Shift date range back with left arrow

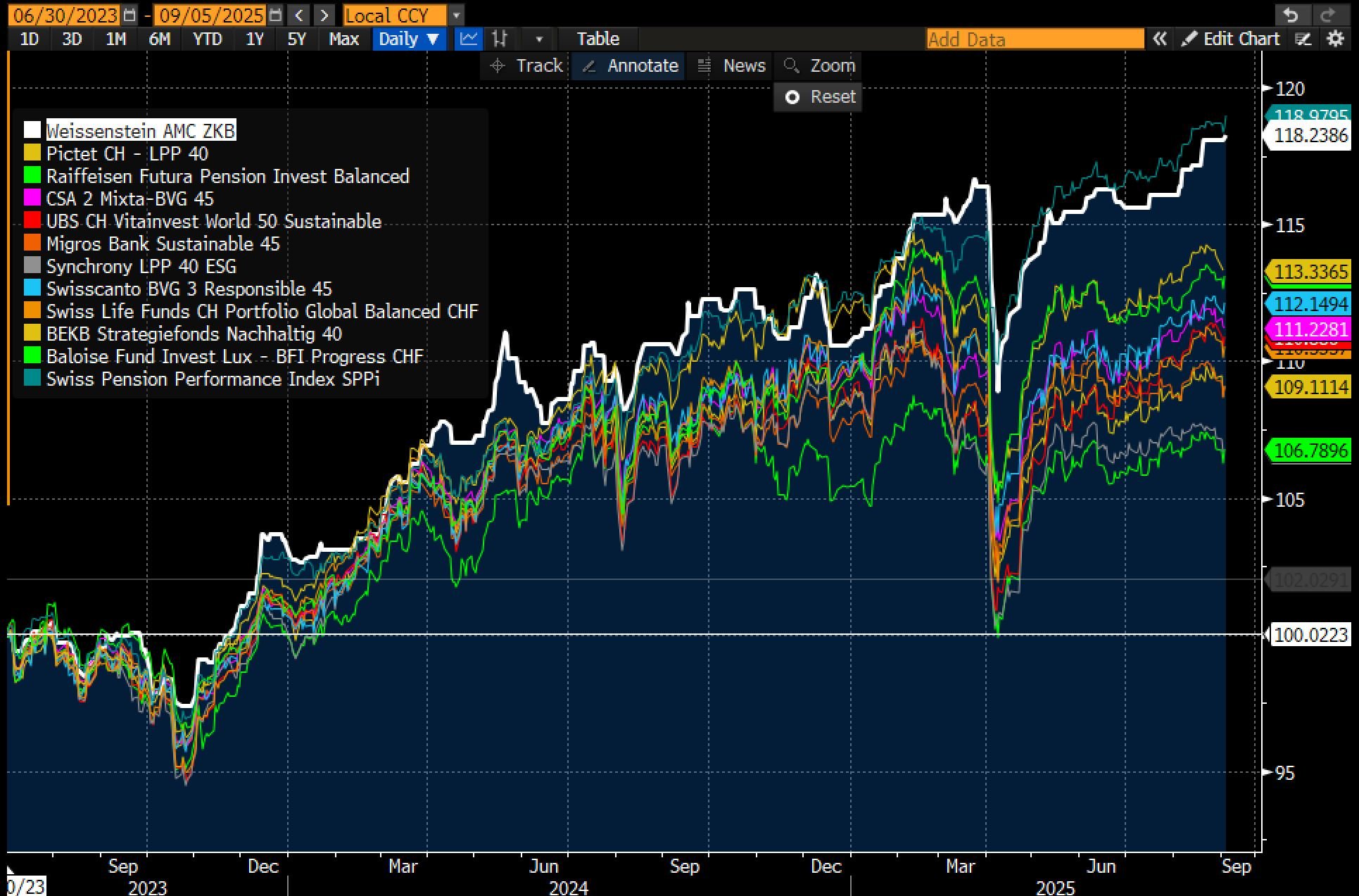point(300,15)
